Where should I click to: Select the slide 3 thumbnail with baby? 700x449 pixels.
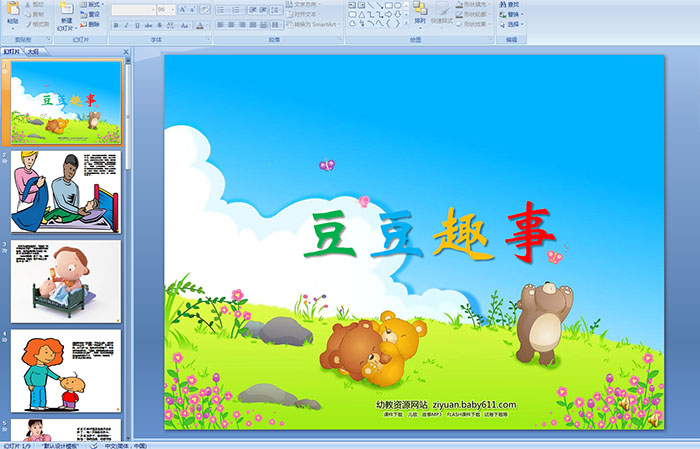pos(65,282)
